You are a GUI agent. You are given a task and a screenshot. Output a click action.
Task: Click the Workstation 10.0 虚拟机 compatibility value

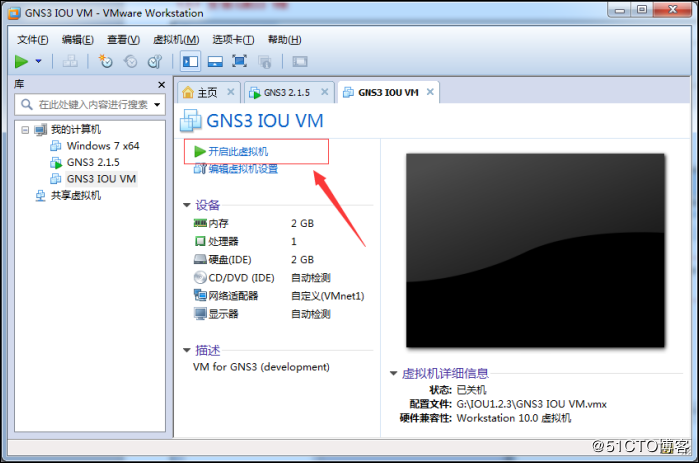click(x=514, y=418)
